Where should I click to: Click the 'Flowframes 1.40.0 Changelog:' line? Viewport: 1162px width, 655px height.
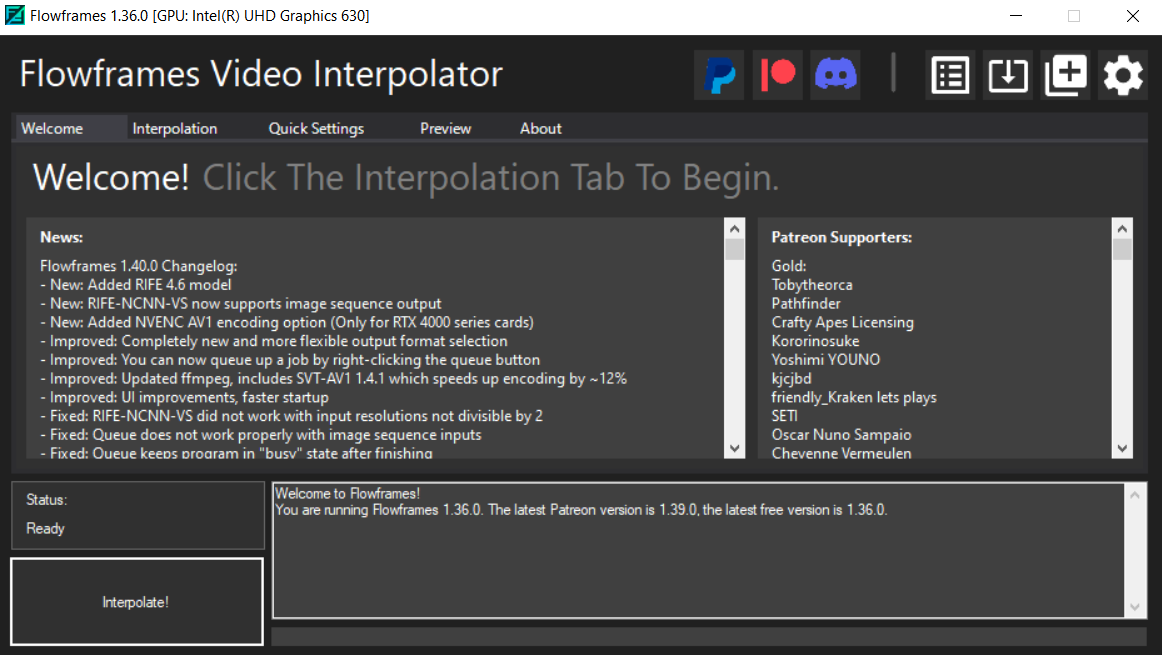[139, 266]
